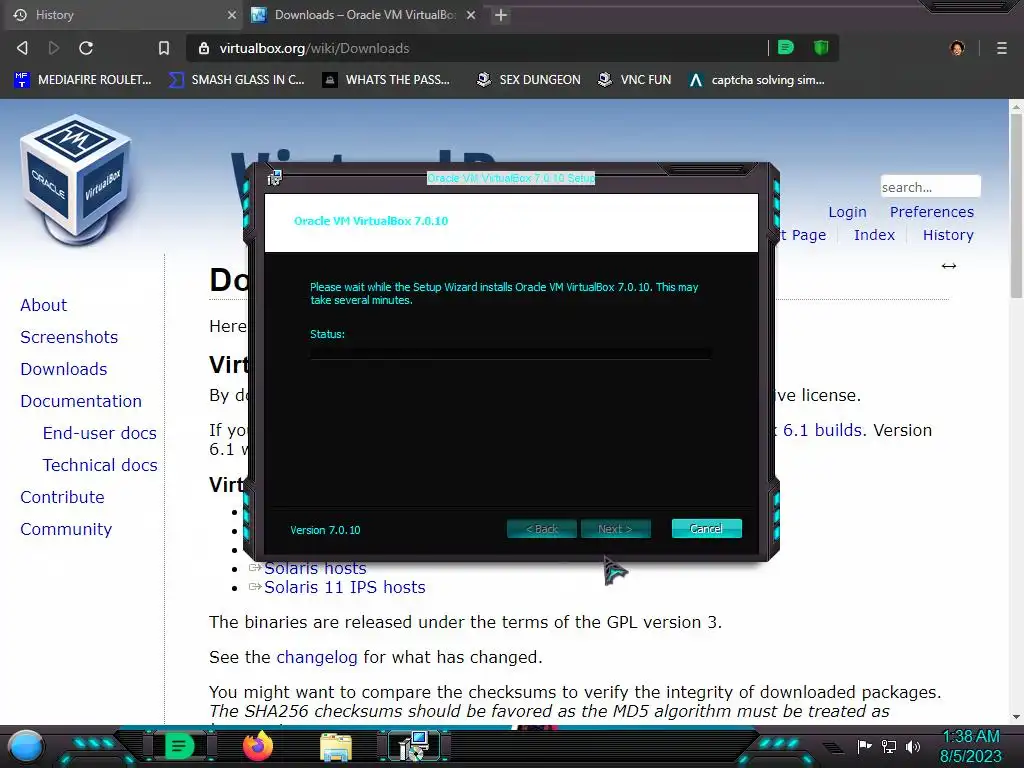Open the network tray icon

click(888, 746)
